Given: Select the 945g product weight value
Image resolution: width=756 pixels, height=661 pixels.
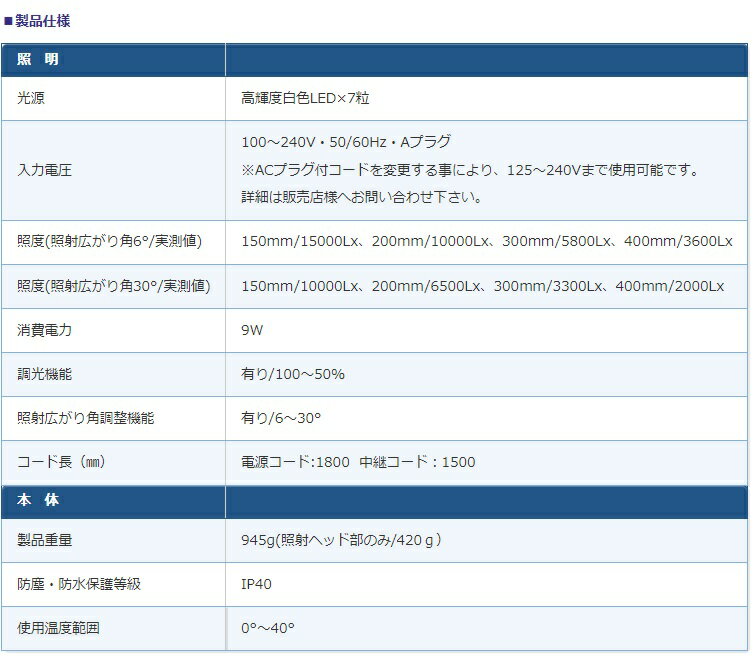Looking at the screenshot, I should tap(342, 540).
